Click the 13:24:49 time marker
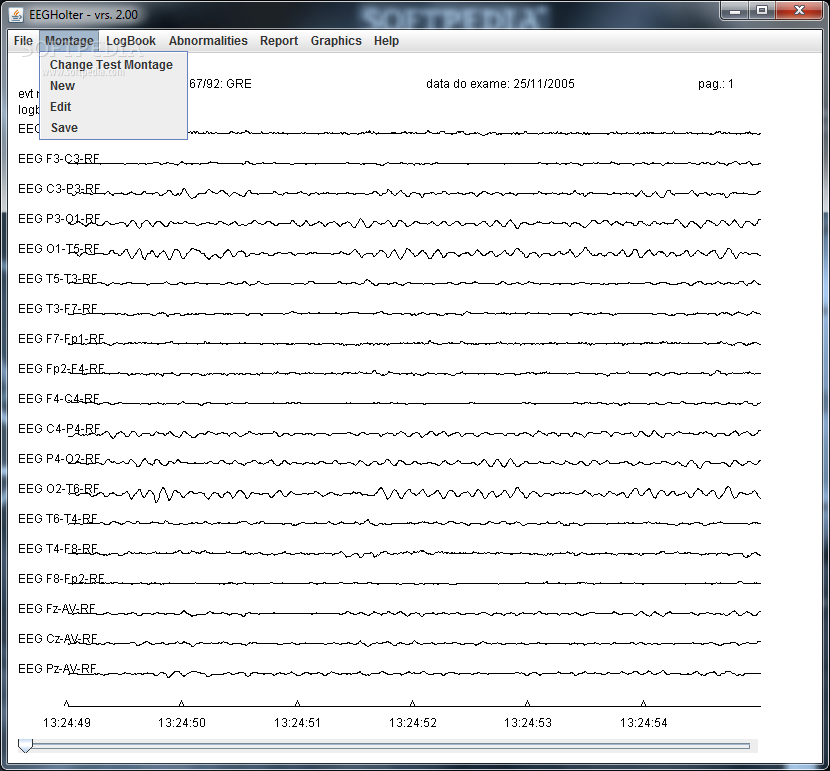Viewport: 830px width, 771px height. (67, 722)
